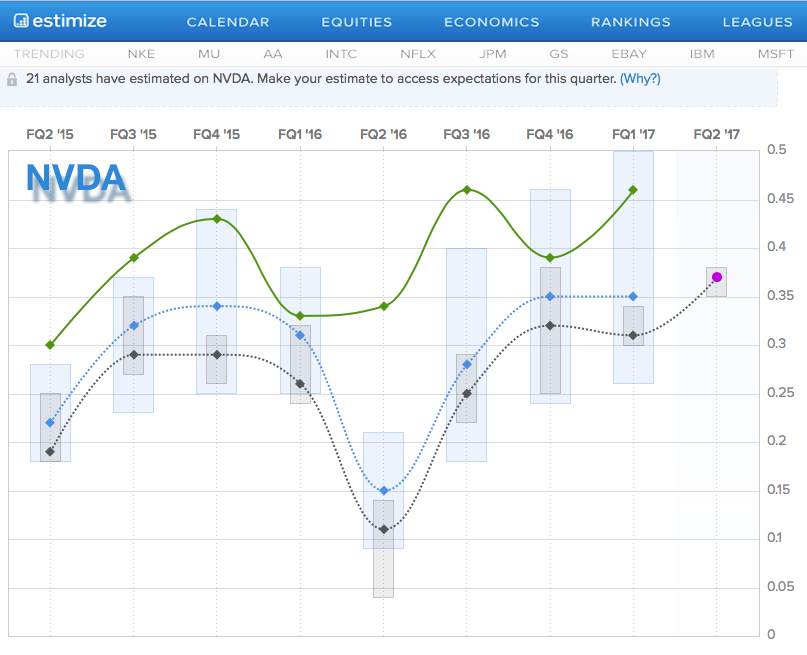Screen dimensions: 807x655
Task: Open the Leagues menu
Action: pos(757,22)
